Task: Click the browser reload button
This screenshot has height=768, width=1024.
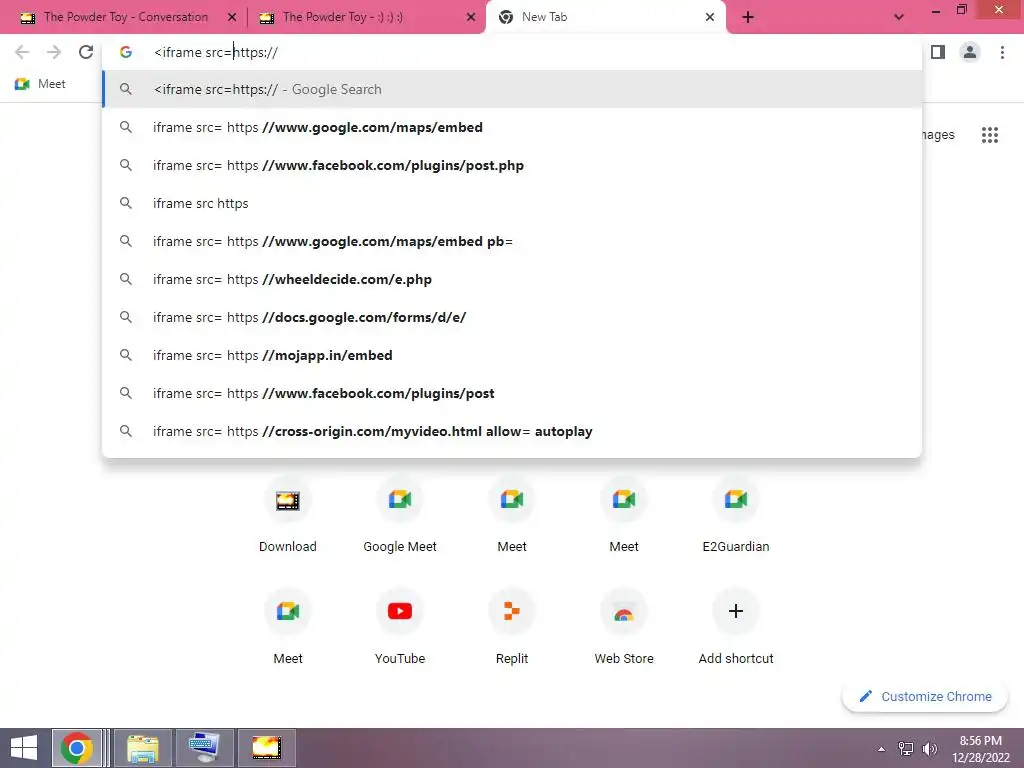Action: (86, 52)
